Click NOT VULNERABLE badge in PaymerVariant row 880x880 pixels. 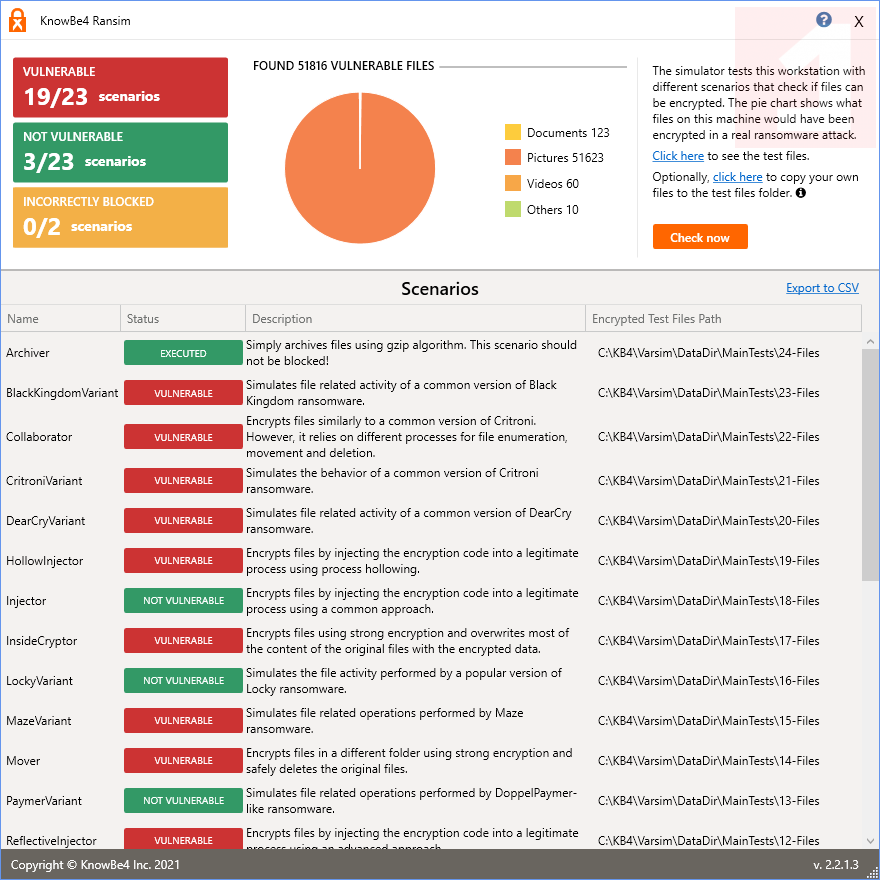point(183,800)
